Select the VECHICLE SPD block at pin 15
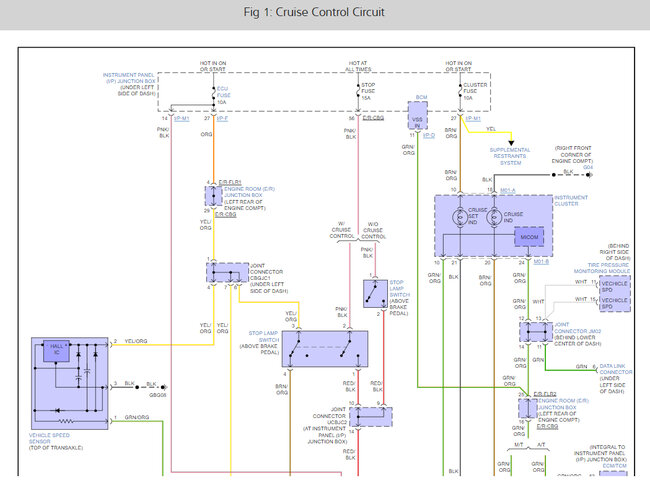This screenshot has height=496, width=650. click(615, 302)
